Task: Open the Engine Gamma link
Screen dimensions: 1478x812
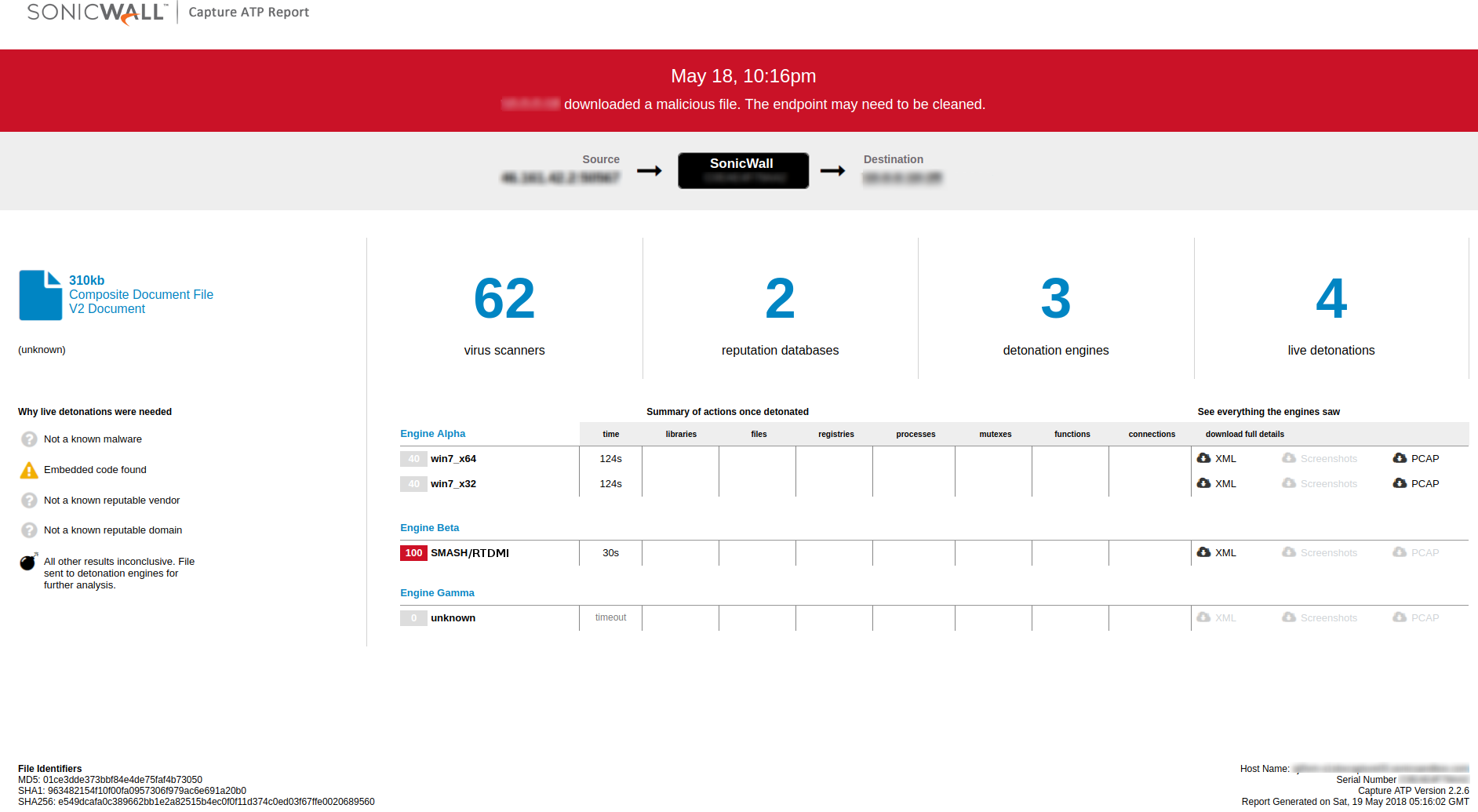Action: (x=437, y=593)
